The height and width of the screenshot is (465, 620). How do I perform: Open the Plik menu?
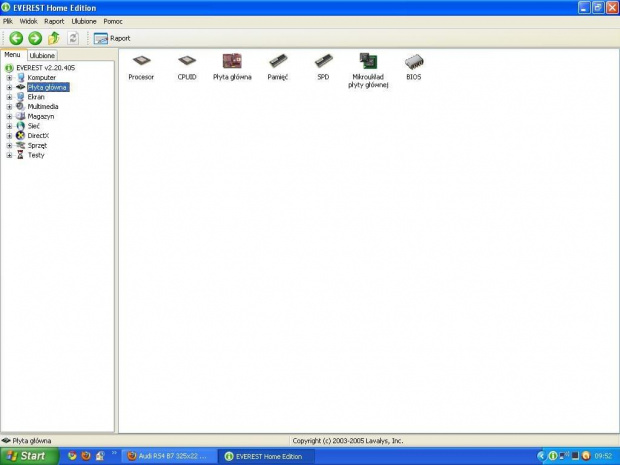click(x=8, y=21)
